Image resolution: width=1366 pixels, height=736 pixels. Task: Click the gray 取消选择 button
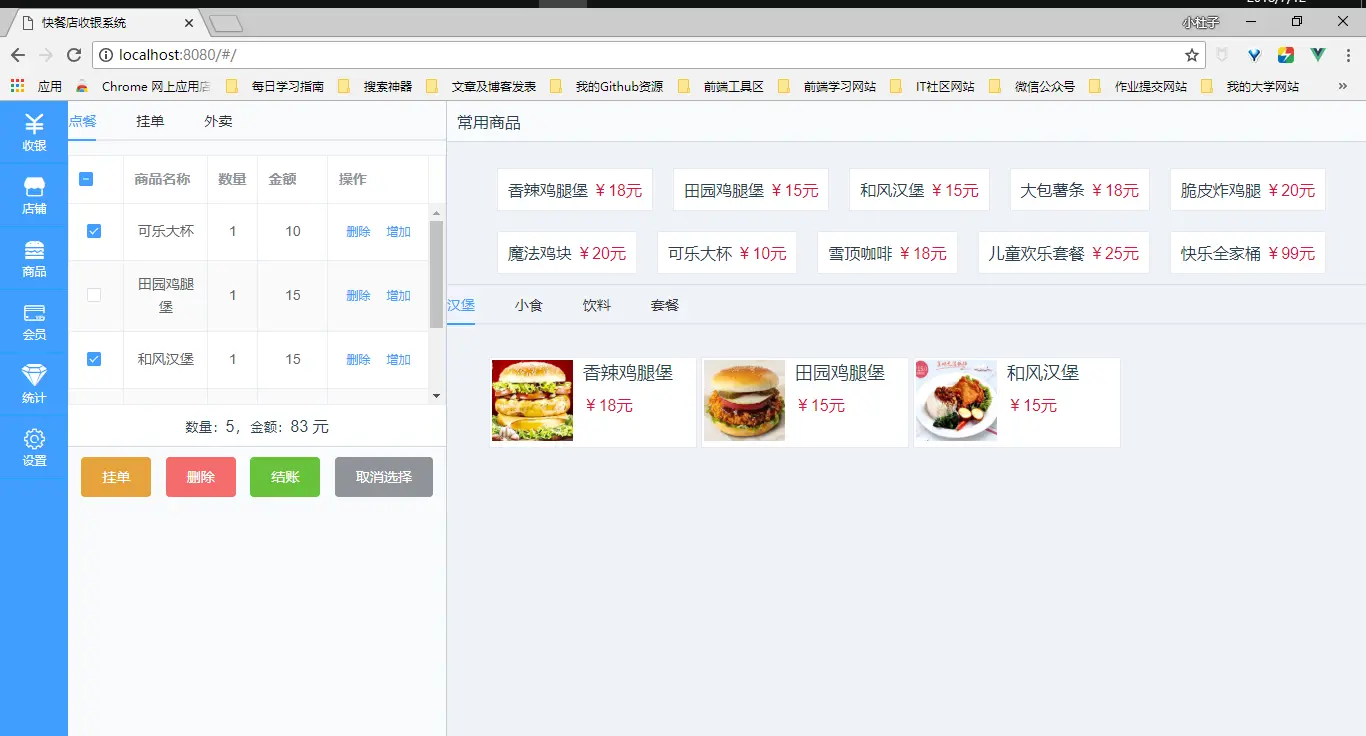point(384,477)
